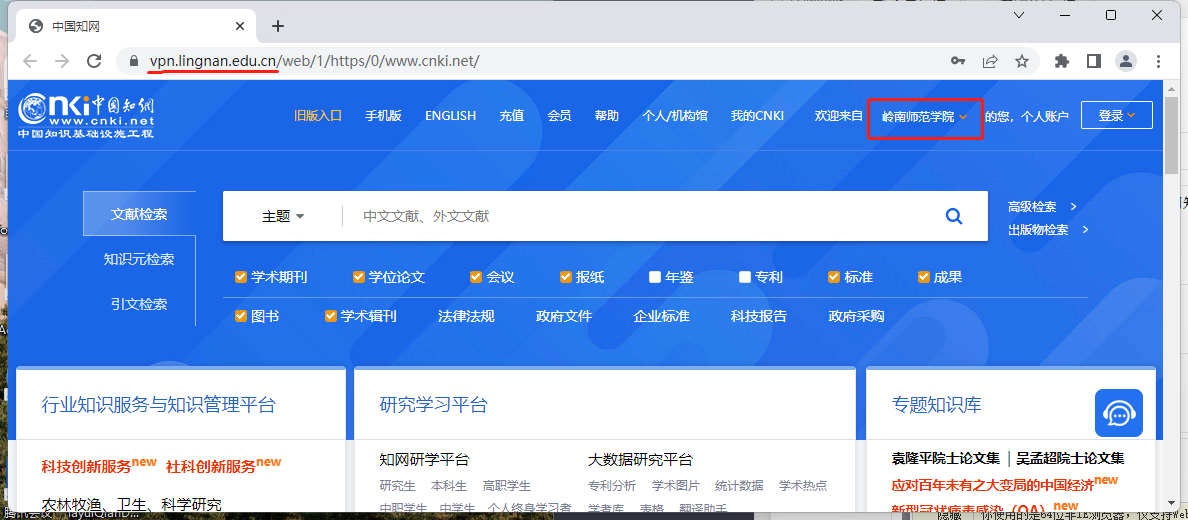Toggle the browser side panel icon
Viewport: 1188px width, 520px height.
point(1093,61)
